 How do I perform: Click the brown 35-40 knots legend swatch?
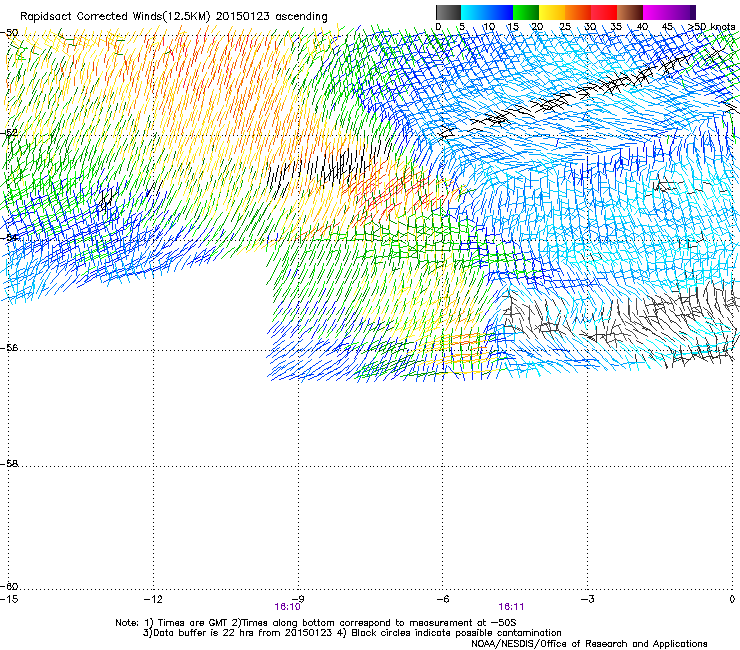(x=630, y=12)
